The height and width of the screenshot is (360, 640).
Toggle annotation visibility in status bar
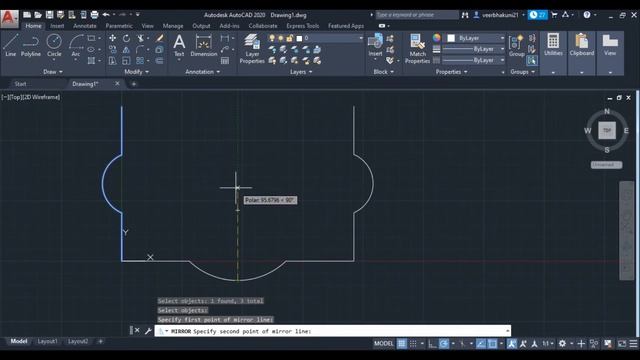click(511, 344)
